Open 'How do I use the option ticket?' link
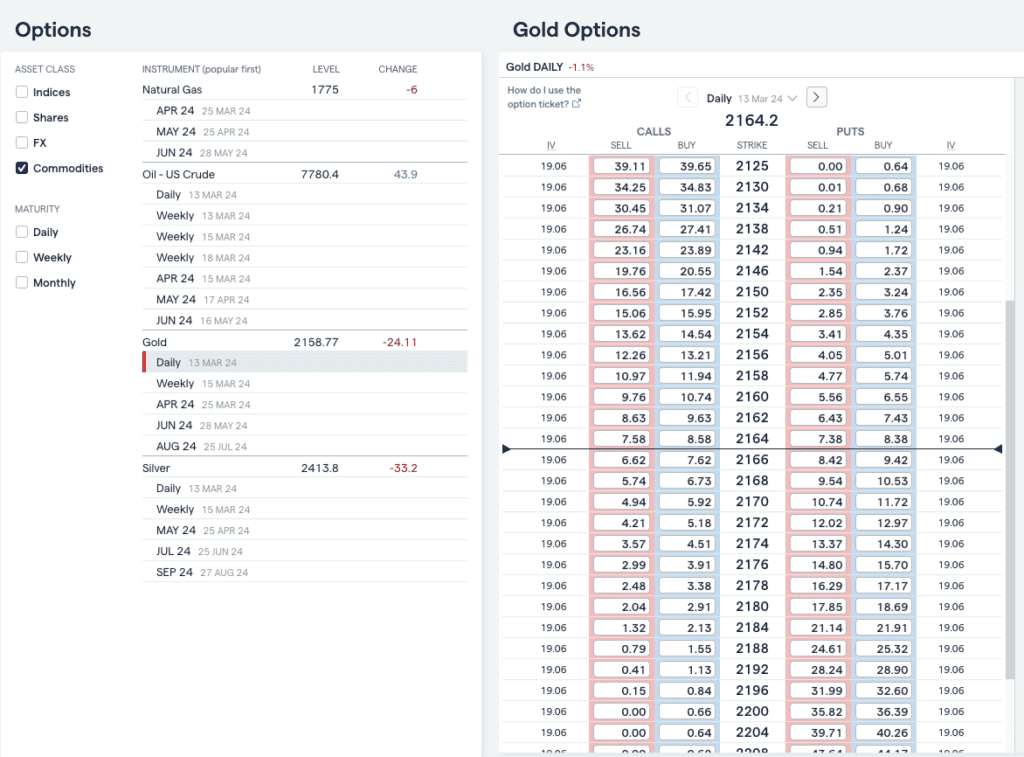This screenshot has width=1024, height=757. pos(544,97)
